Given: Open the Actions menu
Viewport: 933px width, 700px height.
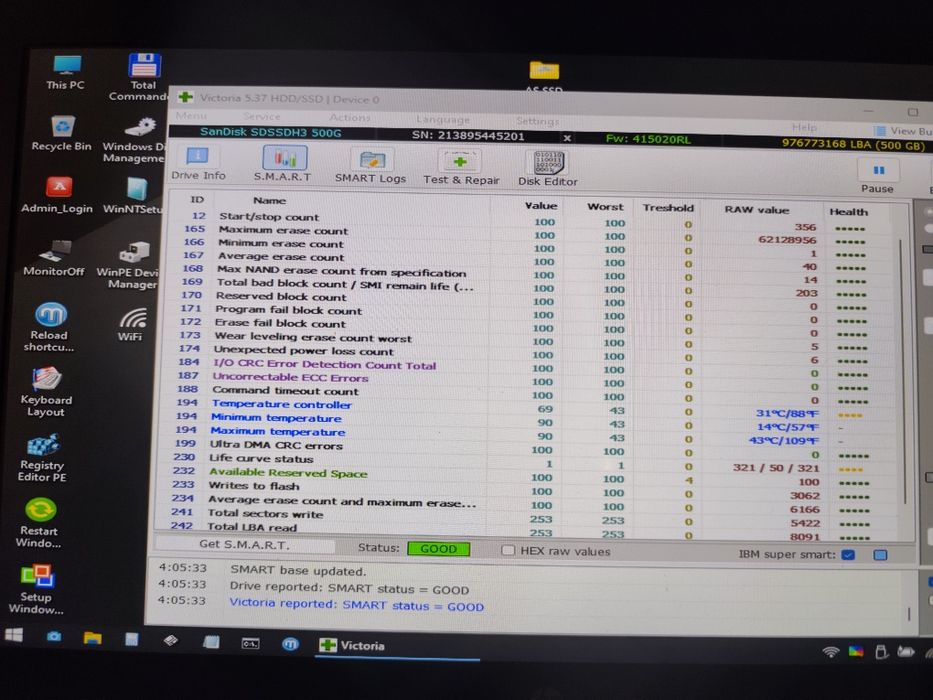Looking at the screenshot, I should click(x=350, y=118).
